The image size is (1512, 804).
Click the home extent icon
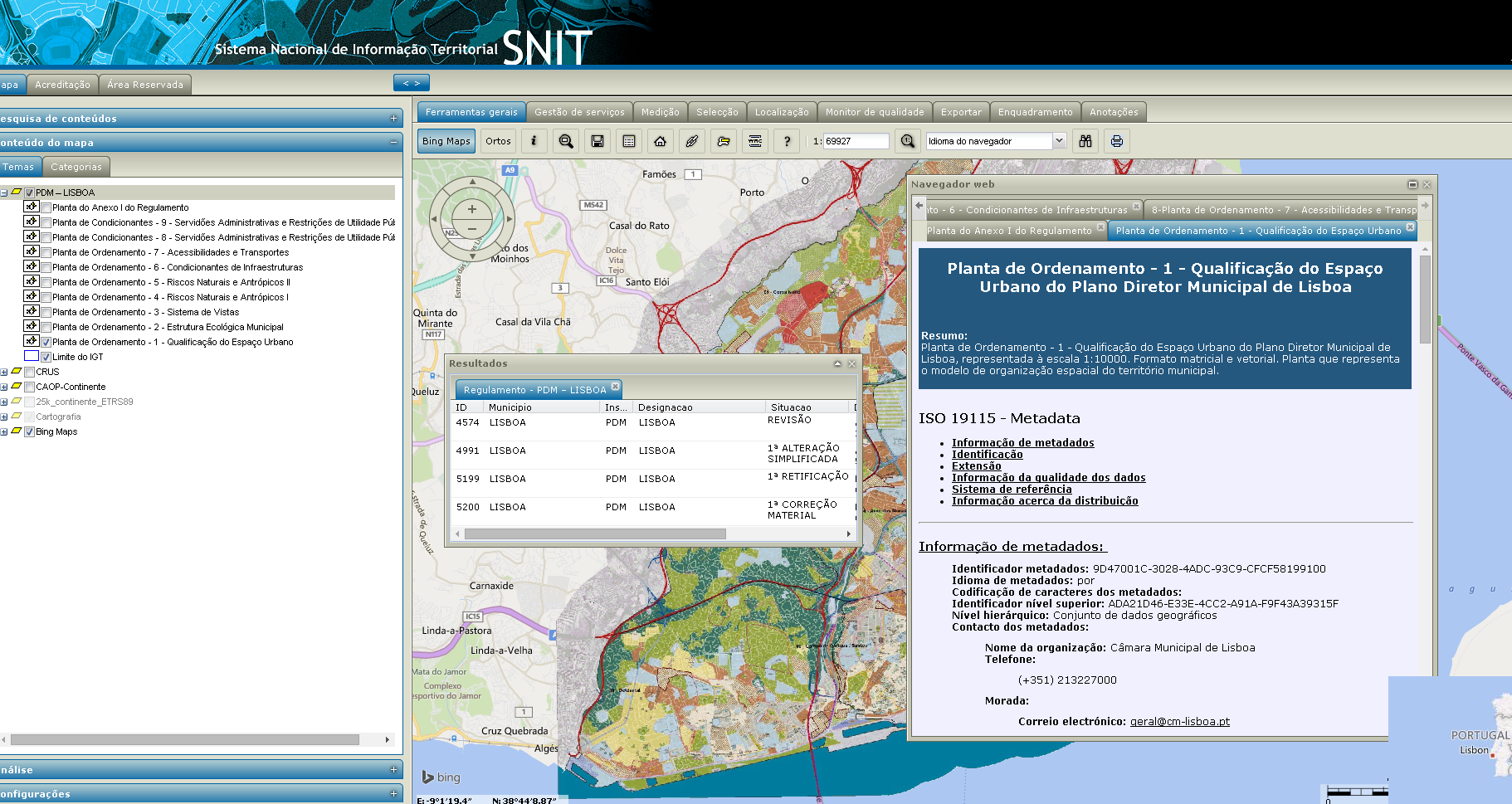(x=661, y=141)
